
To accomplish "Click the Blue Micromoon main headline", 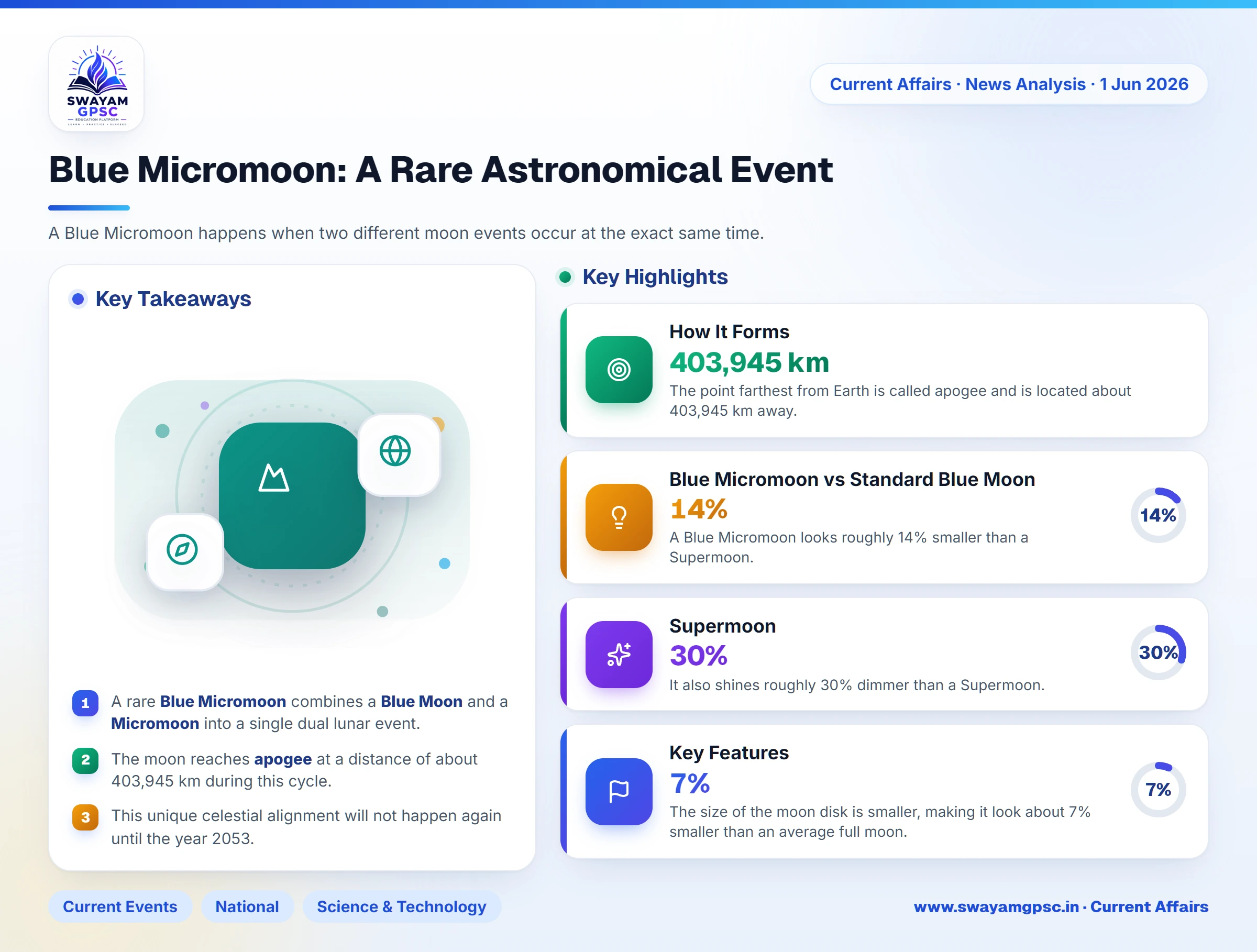I will (440, 170).
